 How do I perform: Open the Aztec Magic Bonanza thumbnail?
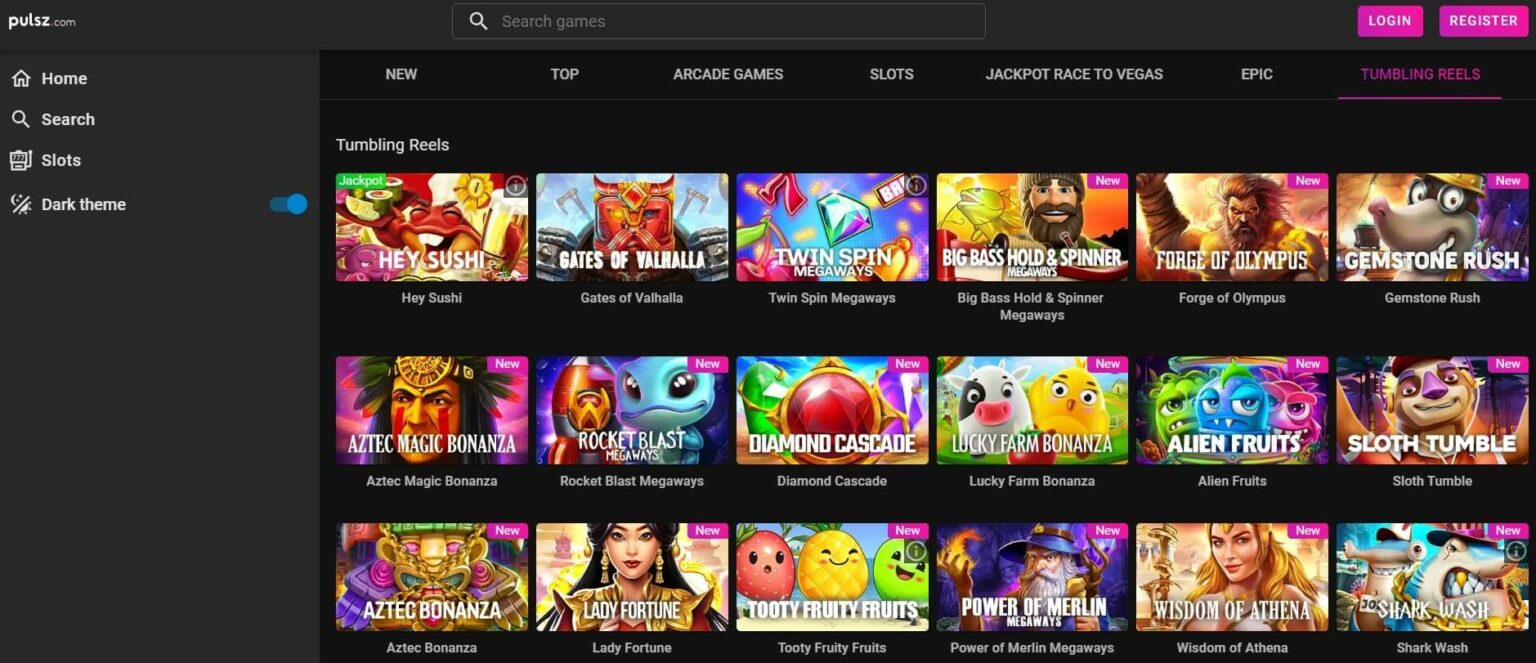(432, 410)
